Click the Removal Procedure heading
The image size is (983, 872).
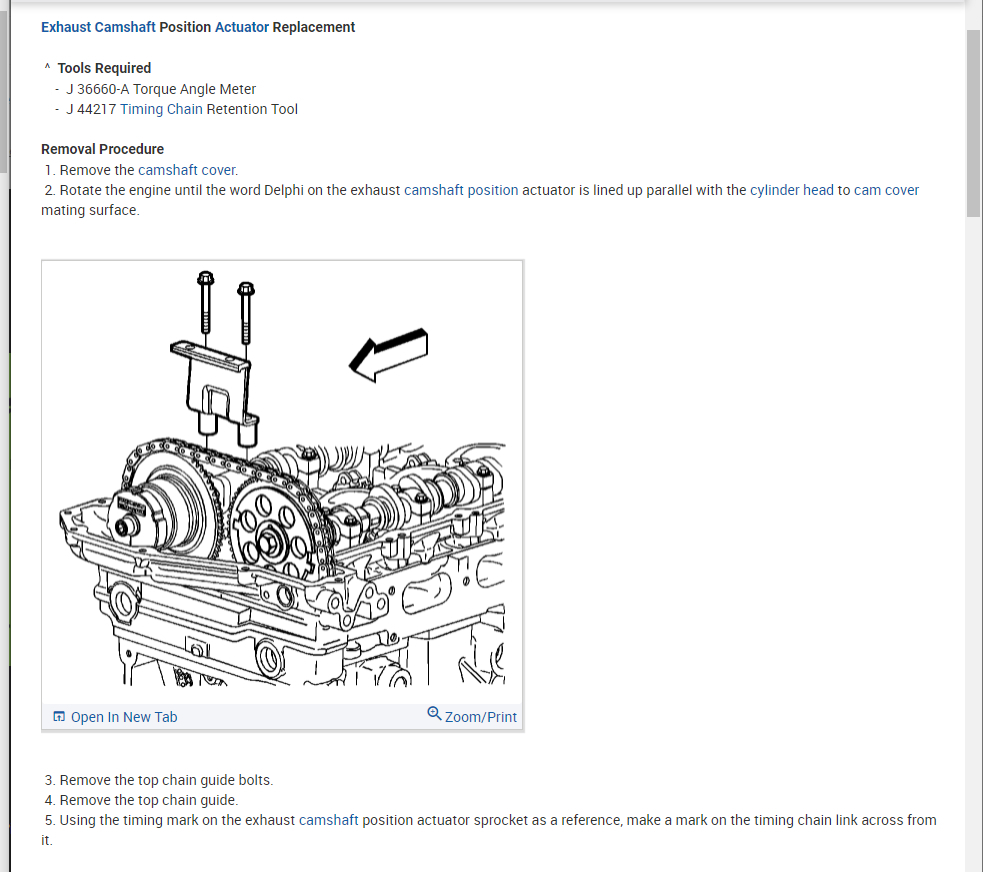pos(102,149)
